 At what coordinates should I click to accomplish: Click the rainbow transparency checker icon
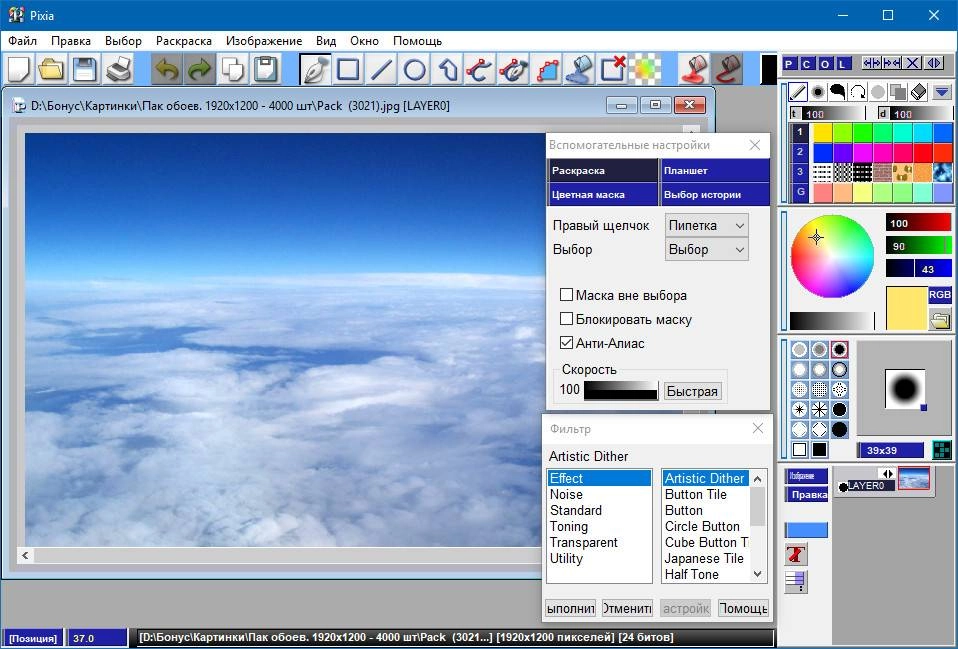[x=645, y=69]
